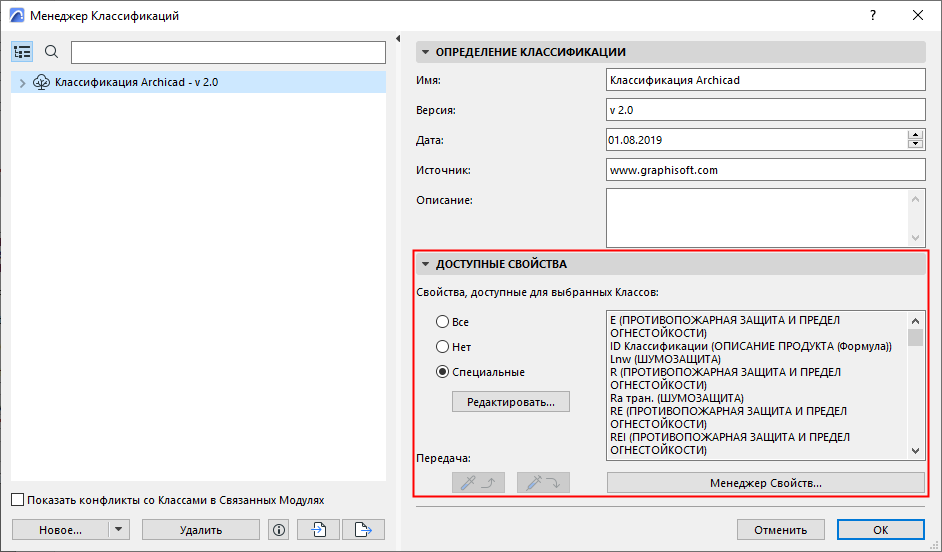
Task: Collapse ОПРЕДЕЛЕНИЕ КЛАССИФИКАЦИИ section
Action: pos(425,52)
